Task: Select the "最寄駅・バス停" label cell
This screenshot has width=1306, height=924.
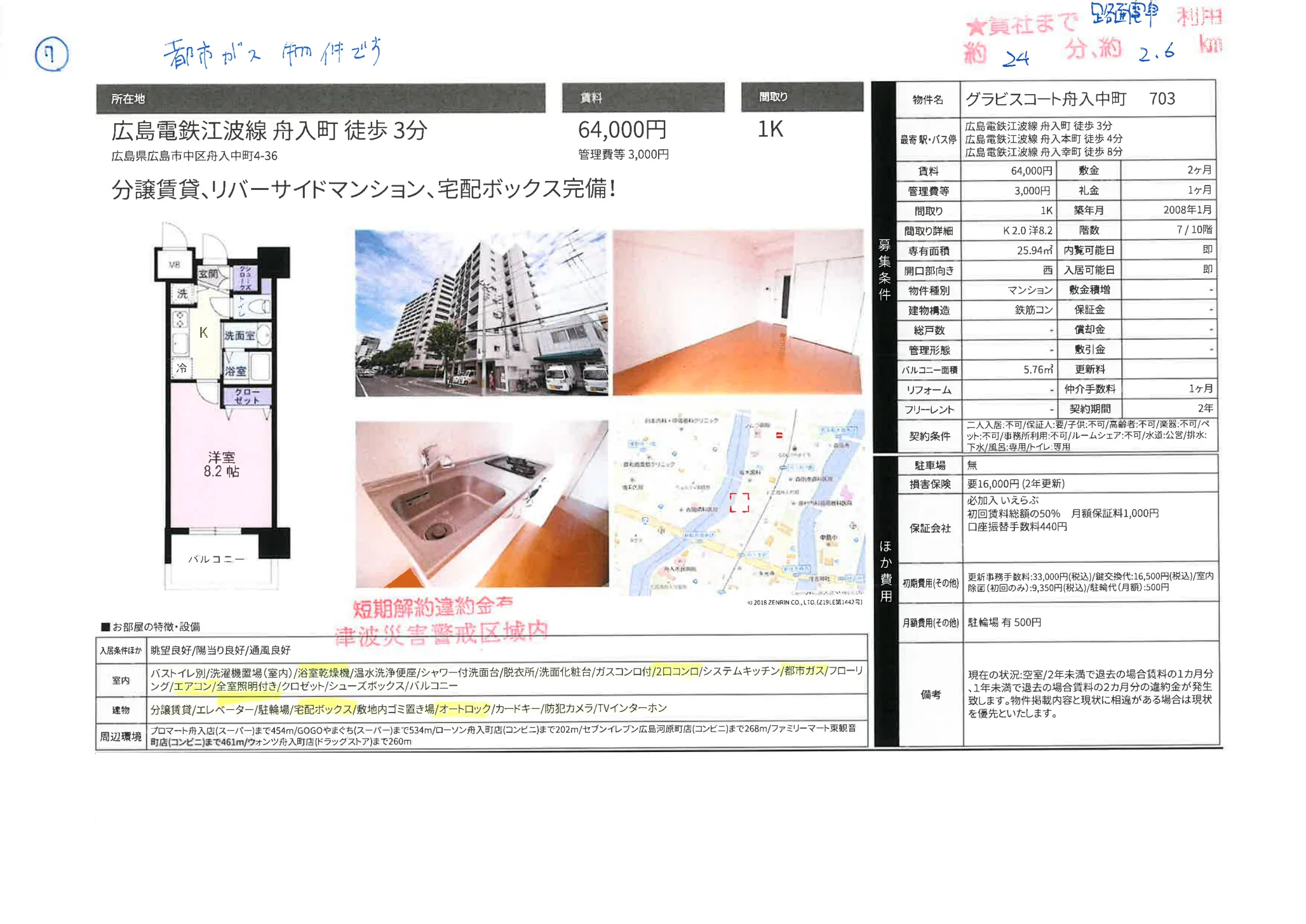Action: coord(928,139)
